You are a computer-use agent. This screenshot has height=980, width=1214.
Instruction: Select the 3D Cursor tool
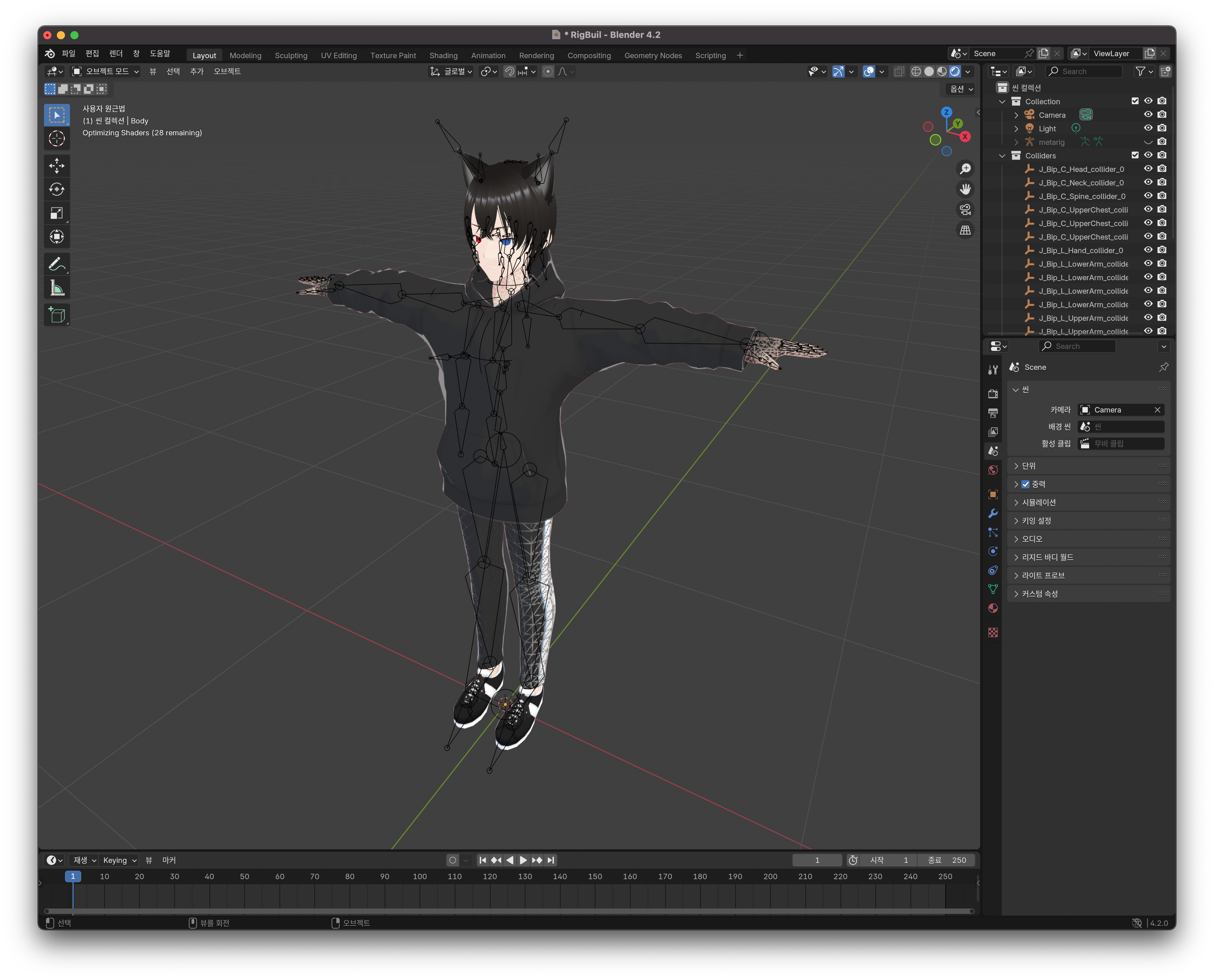click(x=57, y=139)
